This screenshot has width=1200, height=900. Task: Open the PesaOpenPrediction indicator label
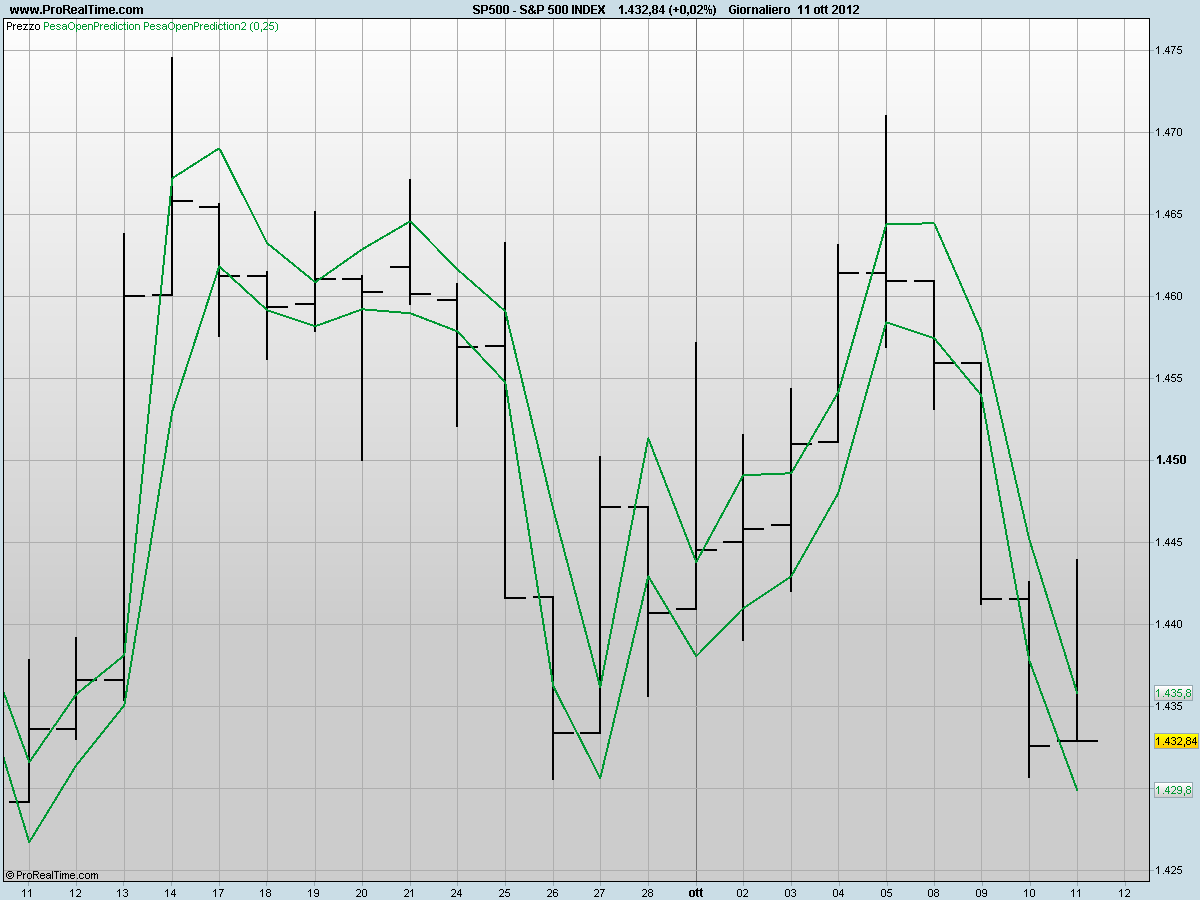pos(92,26)
